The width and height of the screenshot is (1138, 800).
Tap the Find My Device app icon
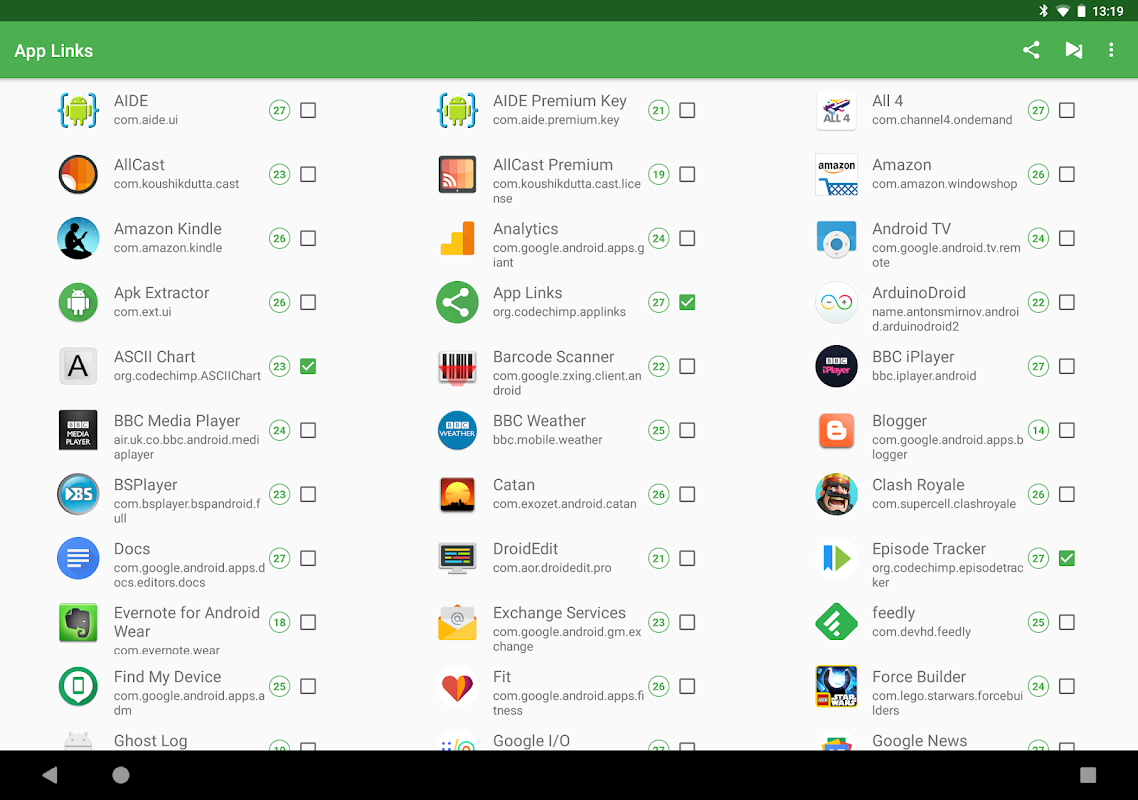tap(78, 686)
